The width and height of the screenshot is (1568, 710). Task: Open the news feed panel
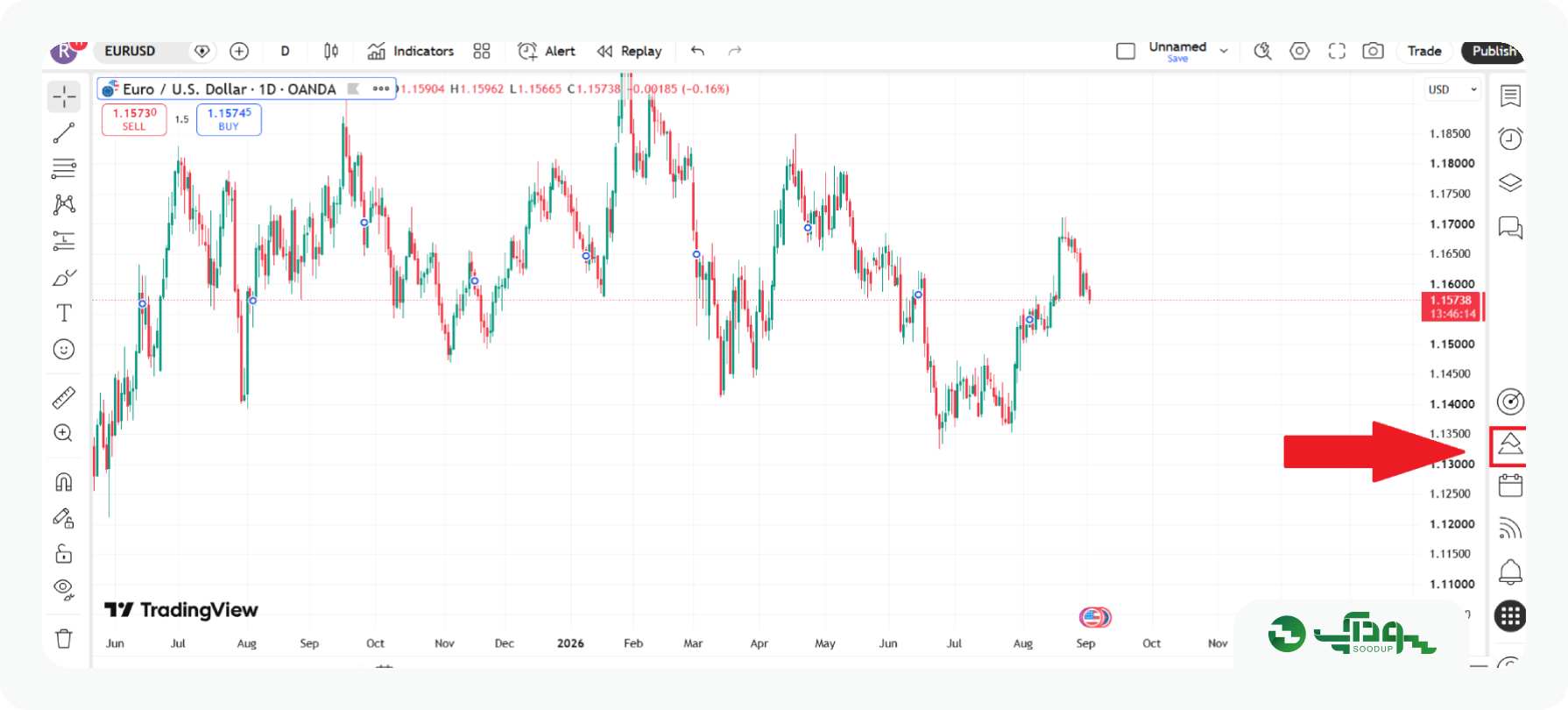pos(1510,528)
